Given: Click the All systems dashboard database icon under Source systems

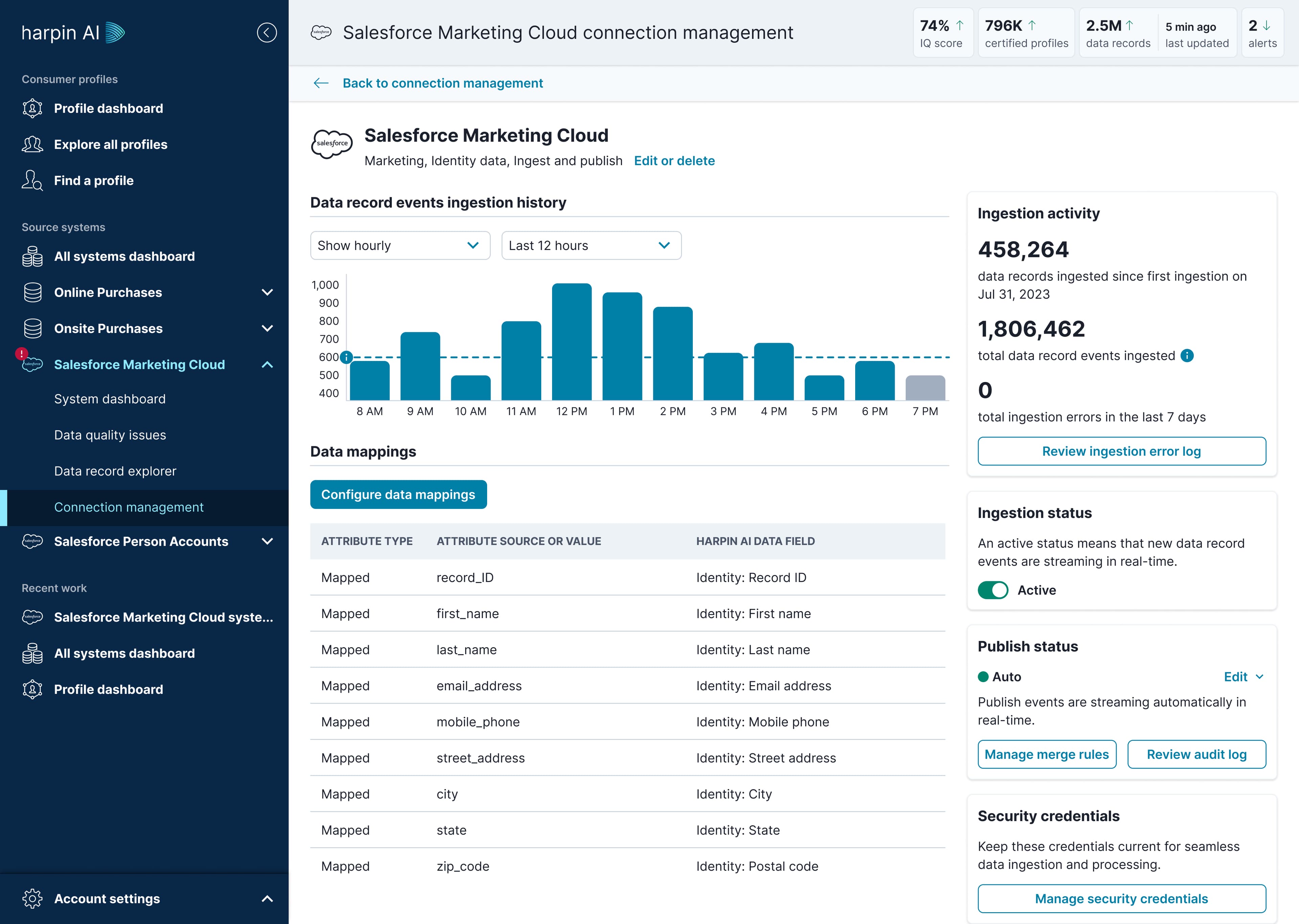Looking at the screenshot, I should coord(32,256).
